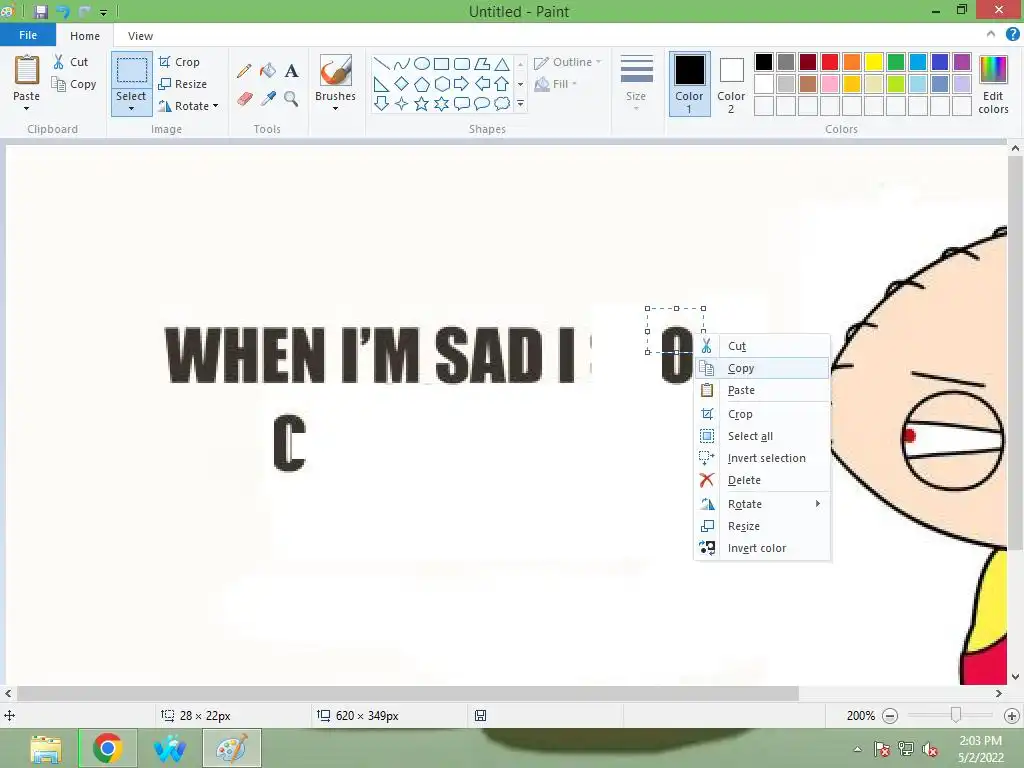Activate Color 2 selector

[731, 84]
